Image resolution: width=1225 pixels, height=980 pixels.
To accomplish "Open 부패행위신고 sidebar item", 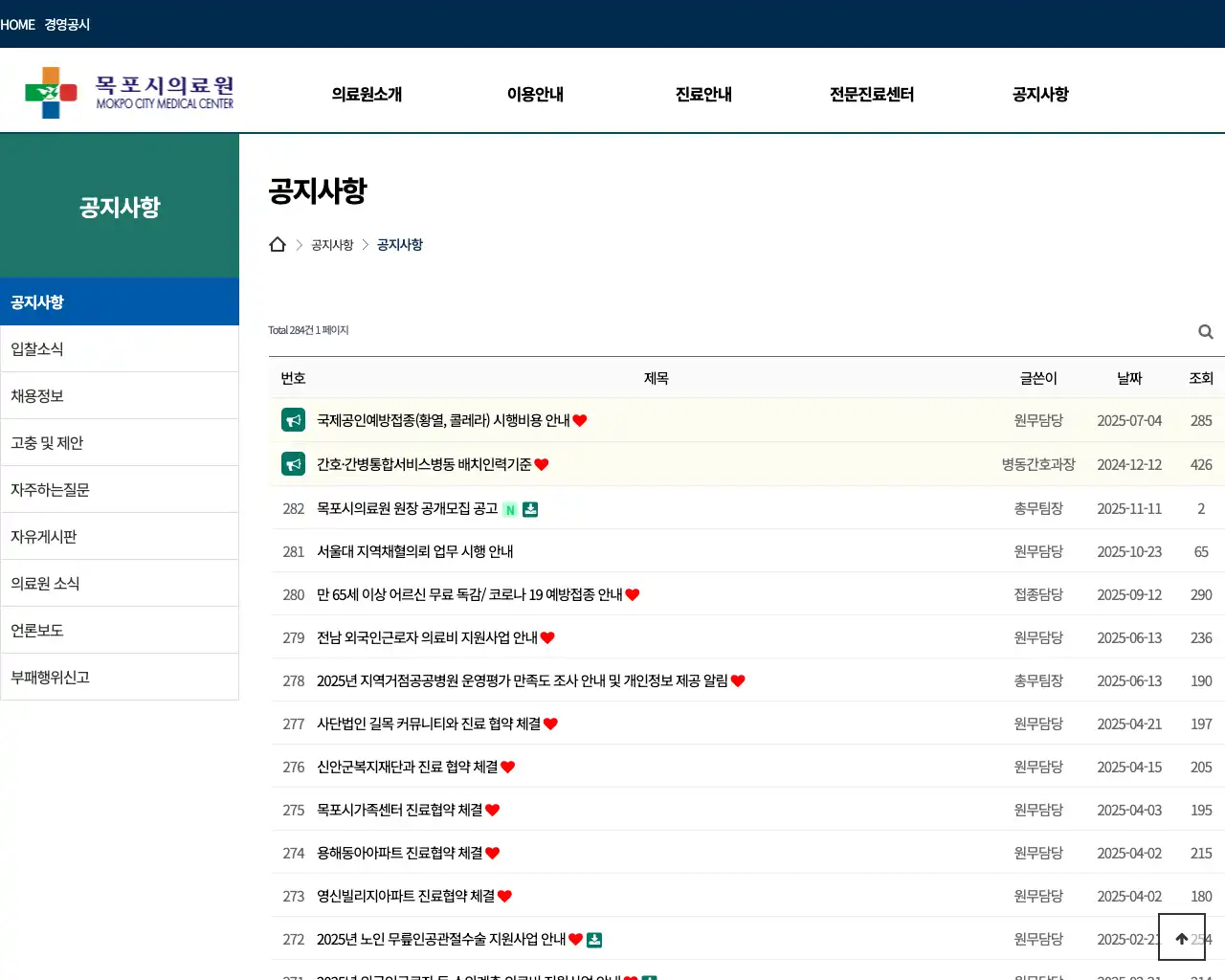I will coord(50,678).
